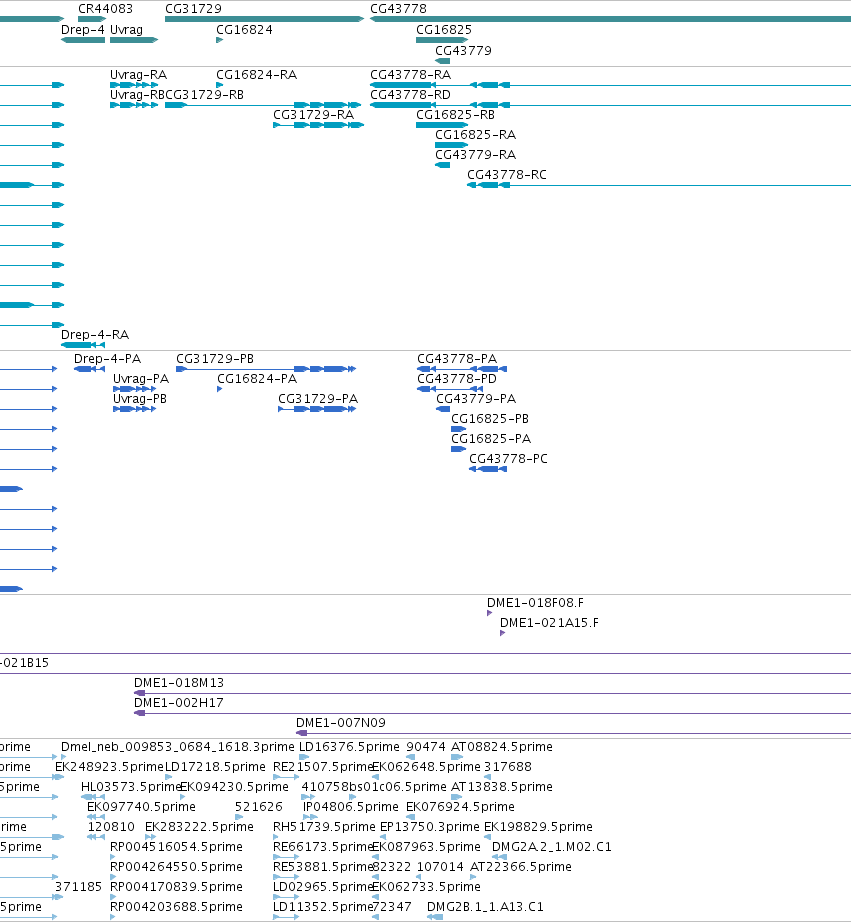Select clone end DME1-018F08.F
The width and height of the screenshot is (851, 922).
[x=535, y=603]
